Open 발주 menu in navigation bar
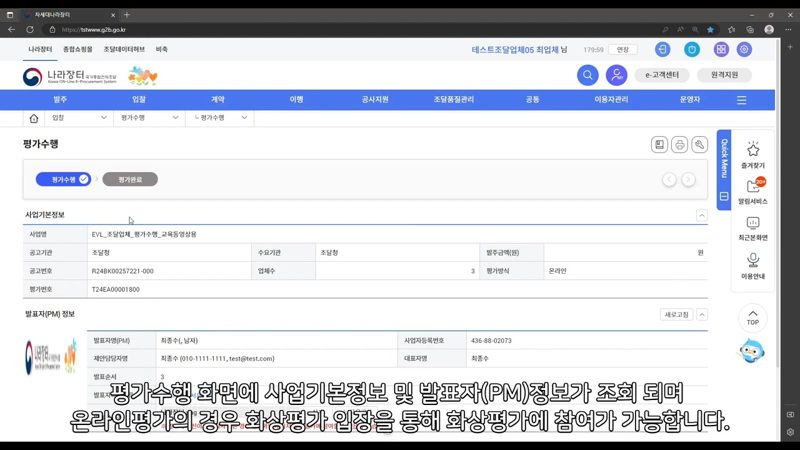This screenshot has height=450, width=800. [x=60, y=99]
